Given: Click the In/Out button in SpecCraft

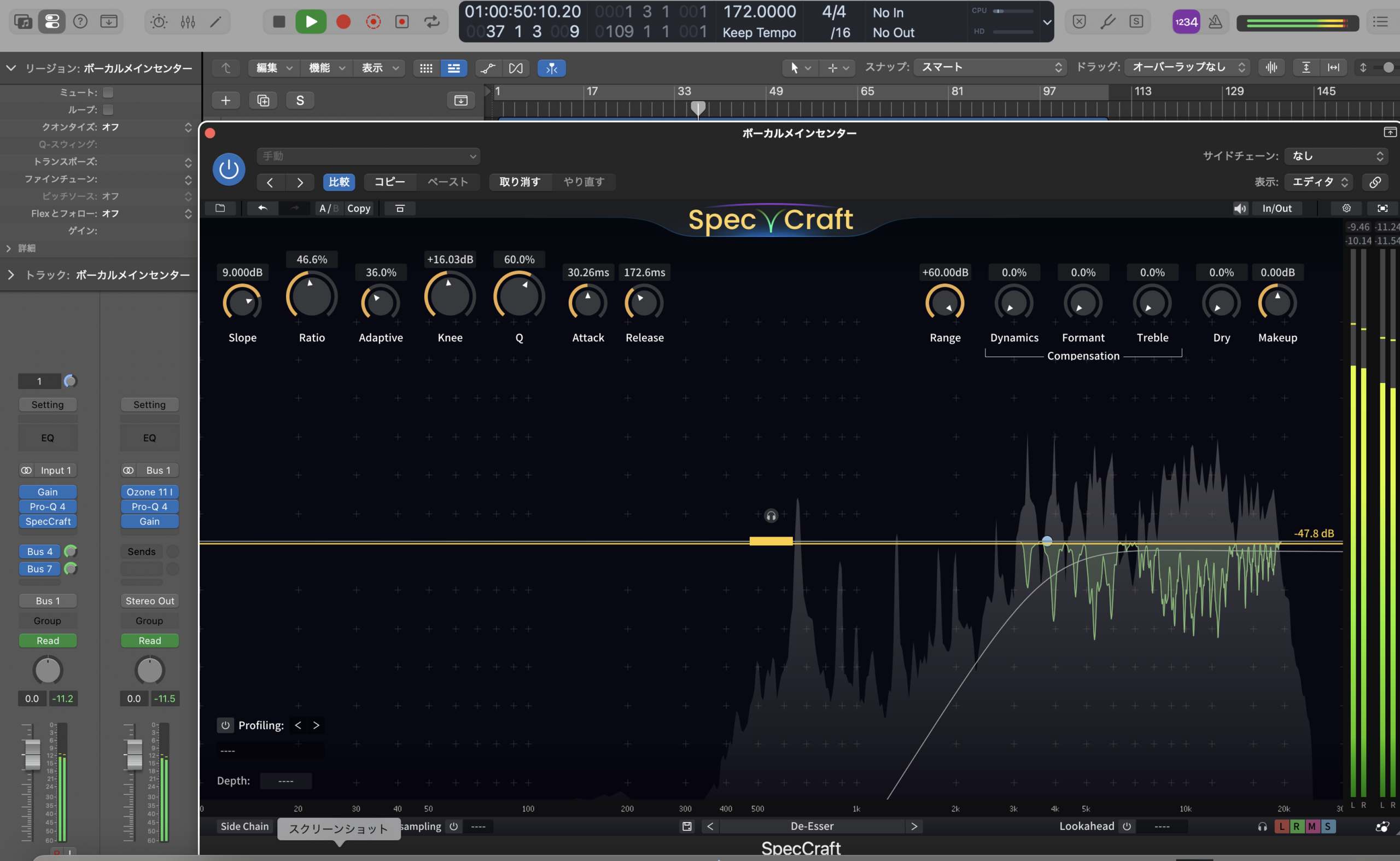Looking at the screenshot, I should click(1277, 208).
